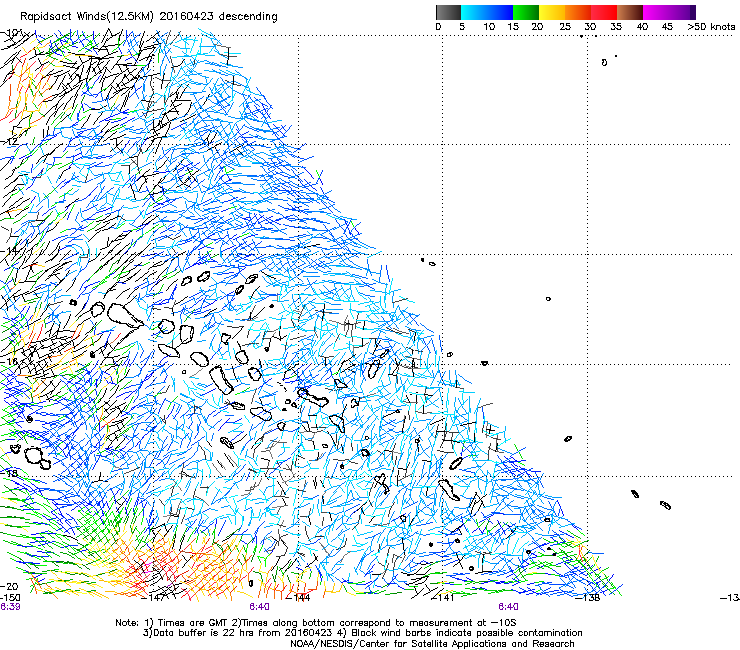The width and height of the screenshot is (740, 650).
Task: Click the '>50 knots' legend label
Action: click(x=711, y=27)
